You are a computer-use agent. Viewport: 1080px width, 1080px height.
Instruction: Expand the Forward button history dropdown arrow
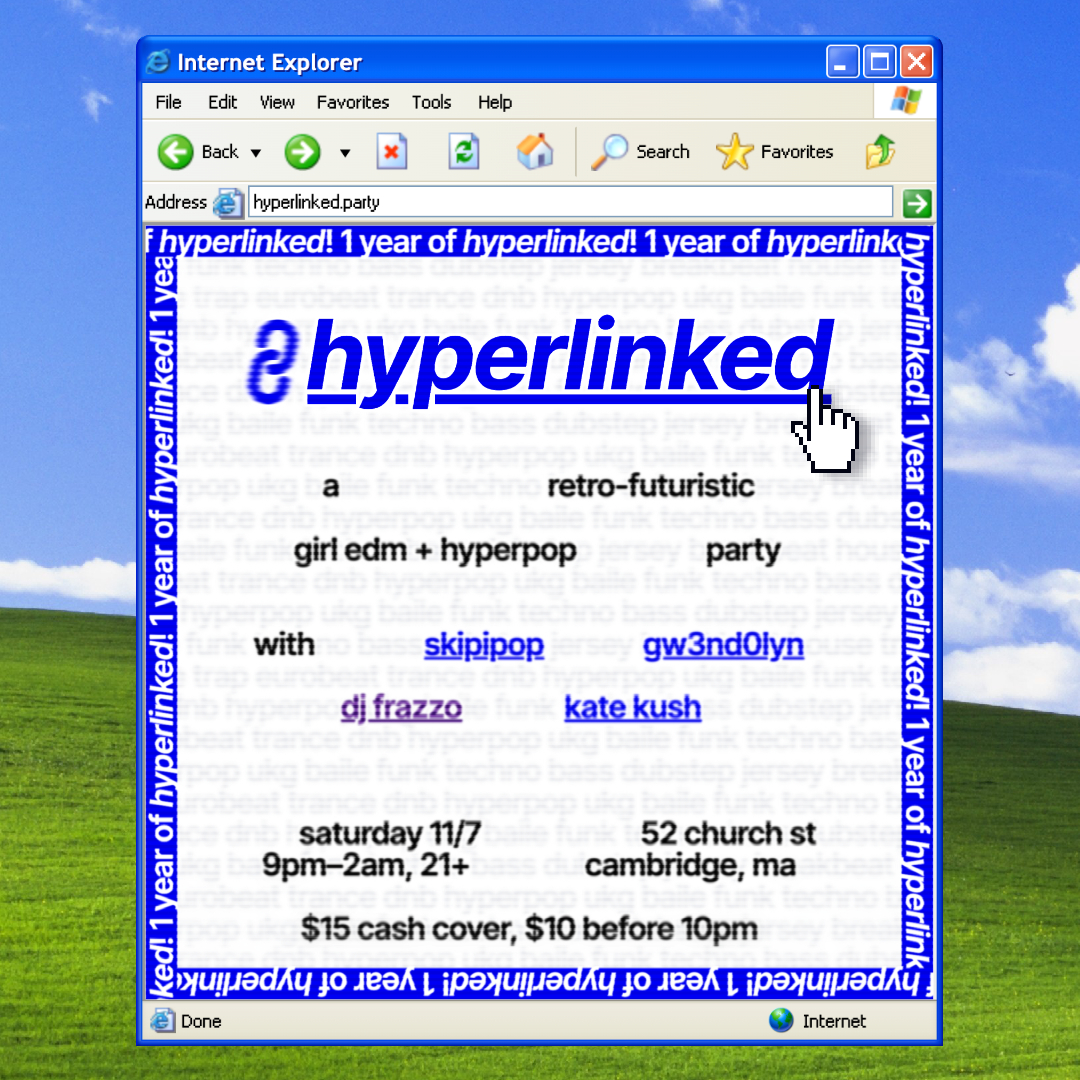pyautogui.click(x=345, y=153)
